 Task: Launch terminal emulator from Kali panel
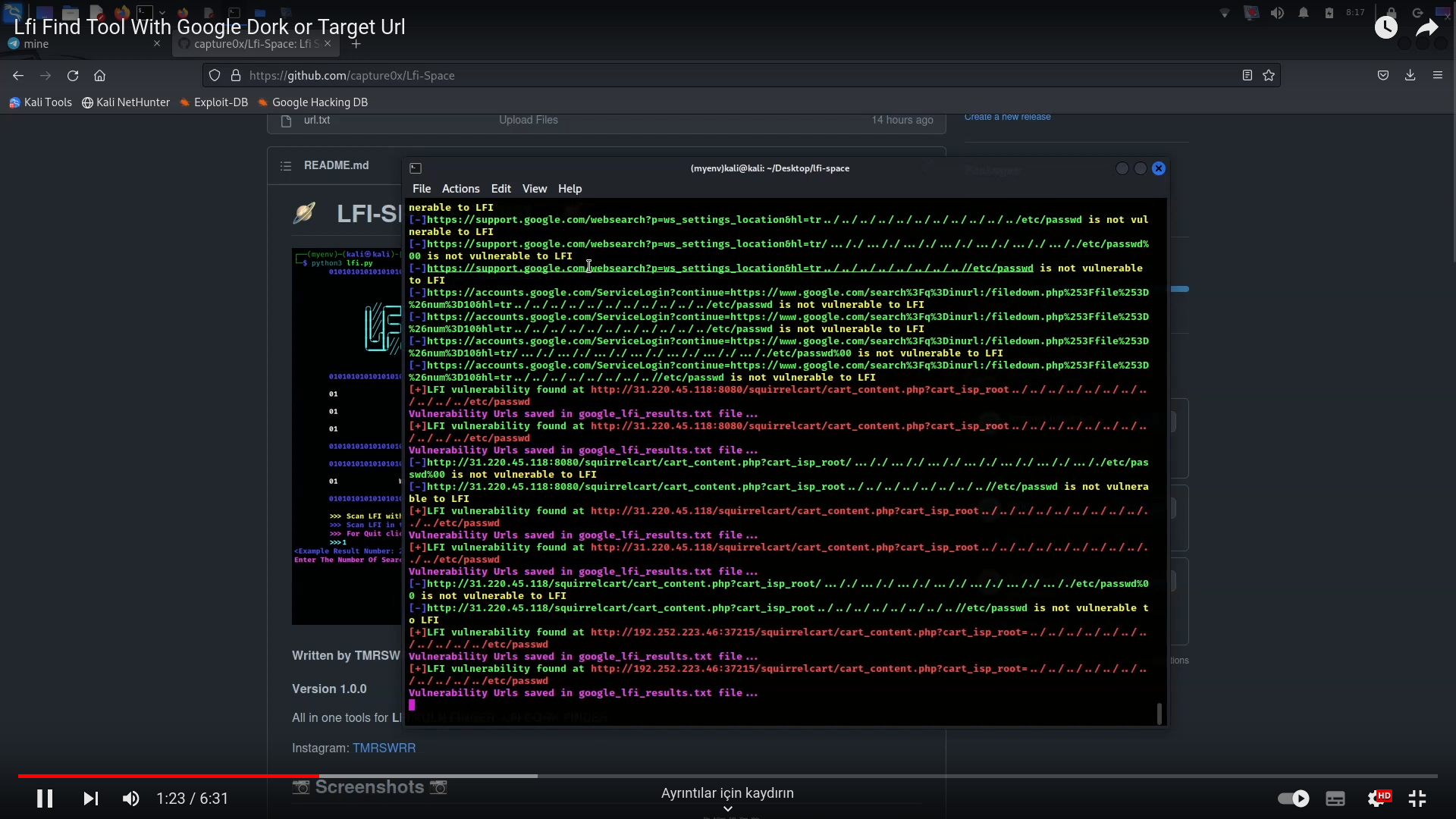[x=145, y=12]
